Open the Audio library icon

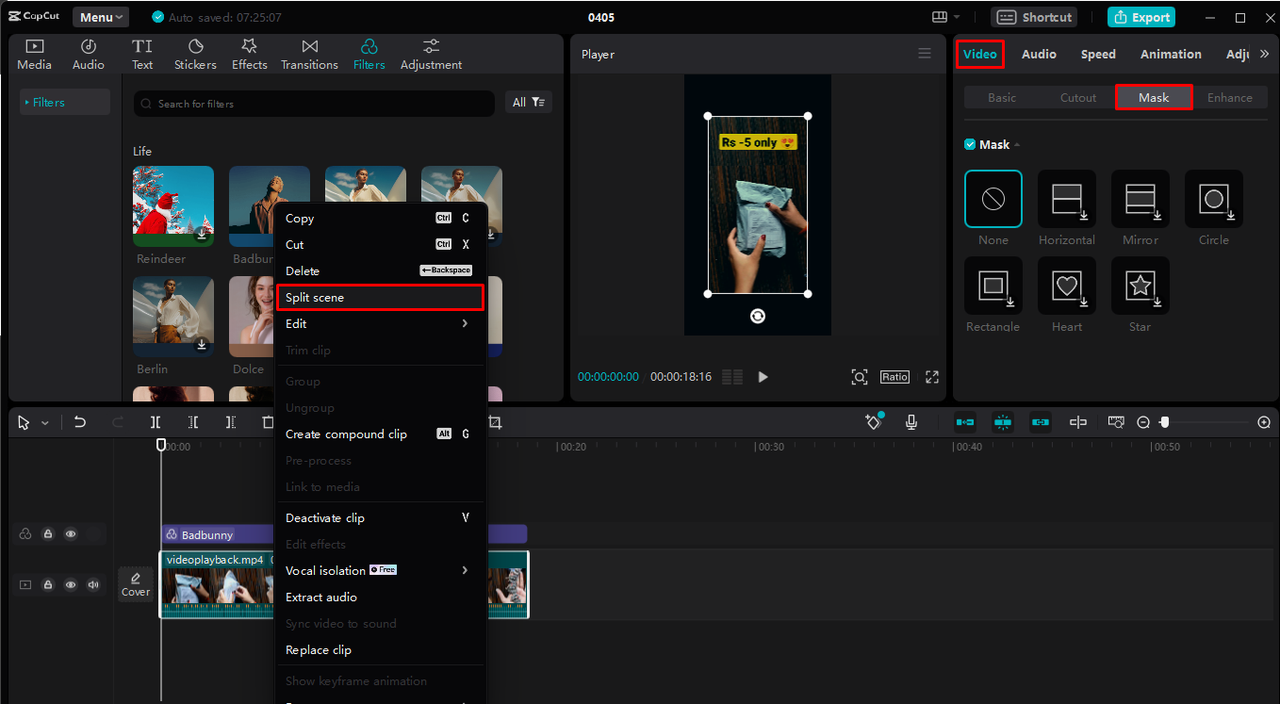(x=88, y=54)
